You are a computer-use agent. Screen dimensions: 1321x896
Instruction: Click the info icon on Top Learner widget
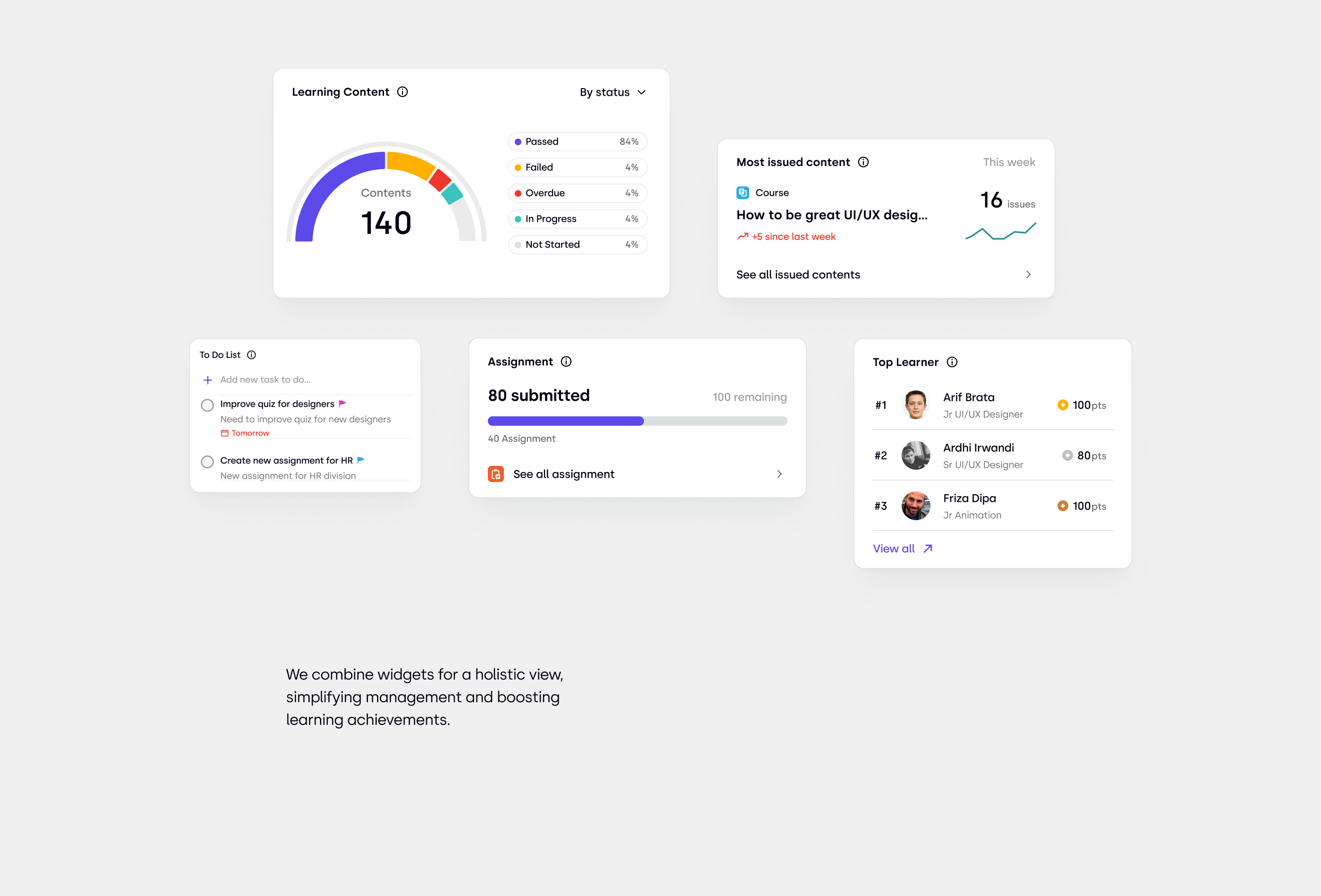click(952, 362)
